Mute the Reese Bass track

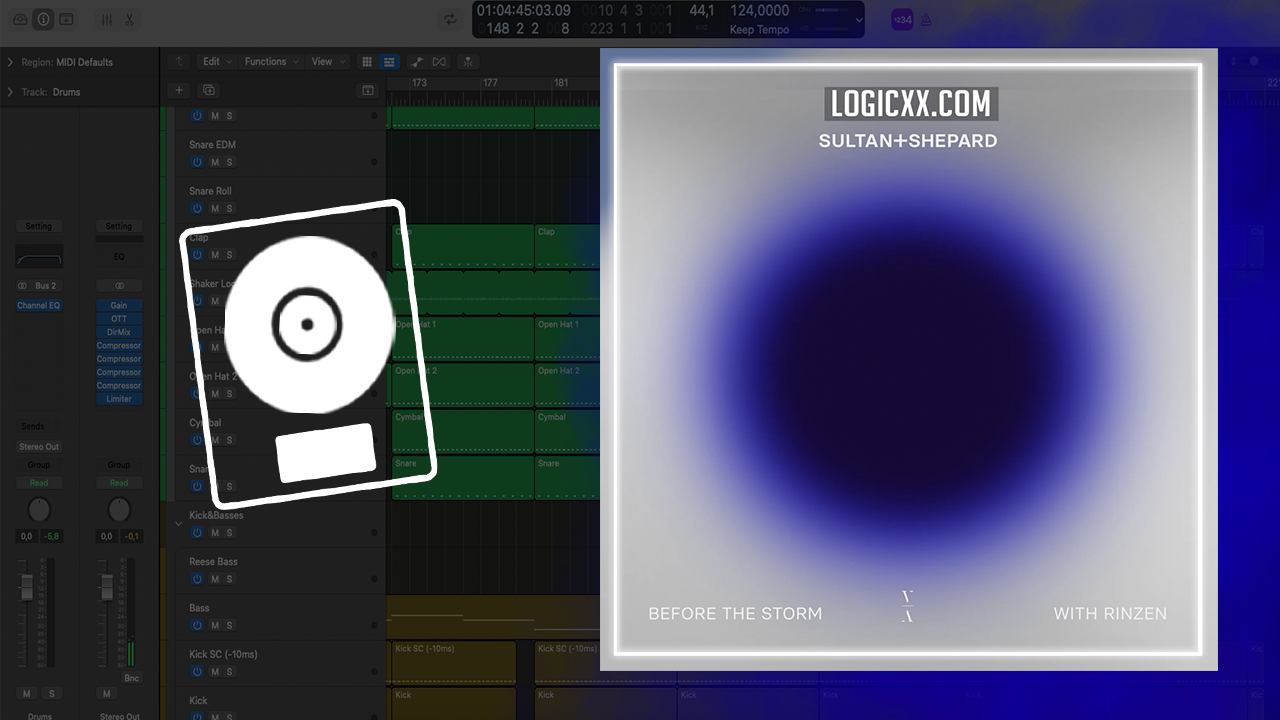214,579
